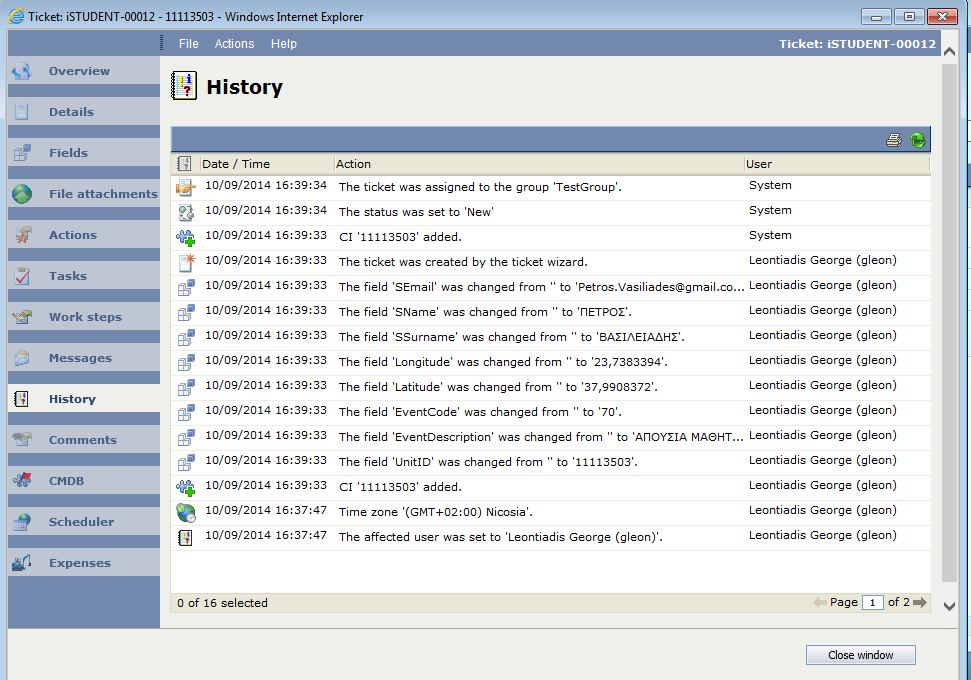Select the 'EventDescription' field change row

point(551,437)
